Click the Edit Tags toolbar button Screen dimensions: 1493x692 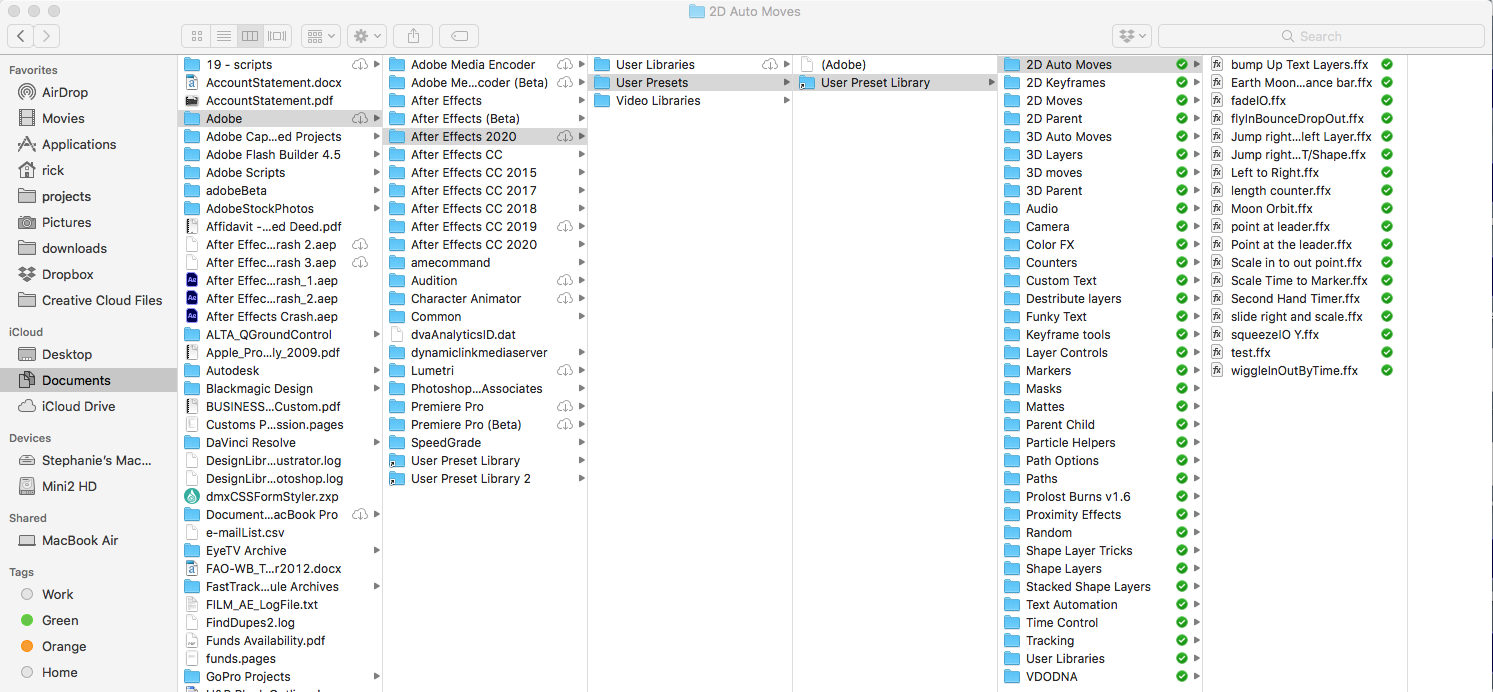click(x=458, y=36)
